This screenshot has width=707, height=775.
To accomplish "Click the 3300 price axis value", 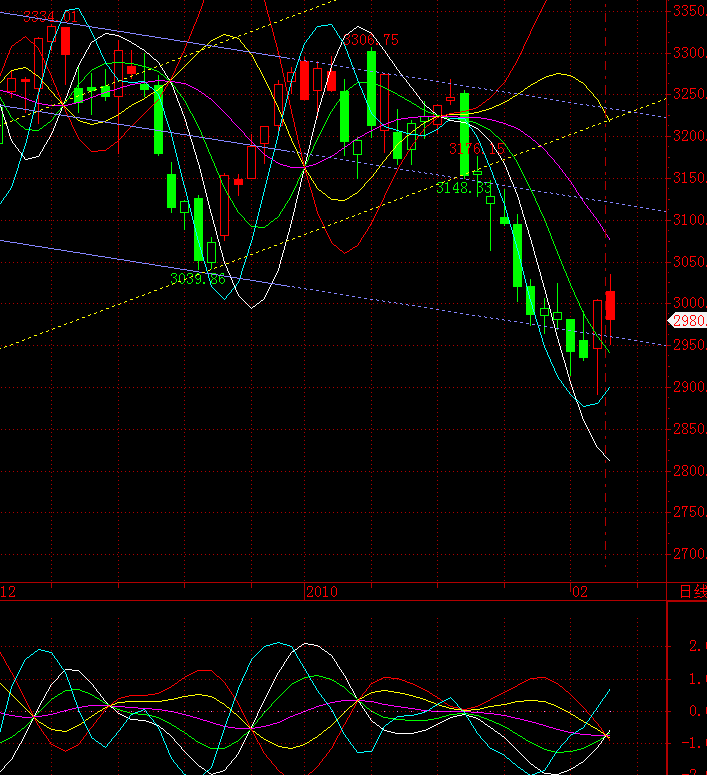I will pyautogui.click(x=690, y=53).
